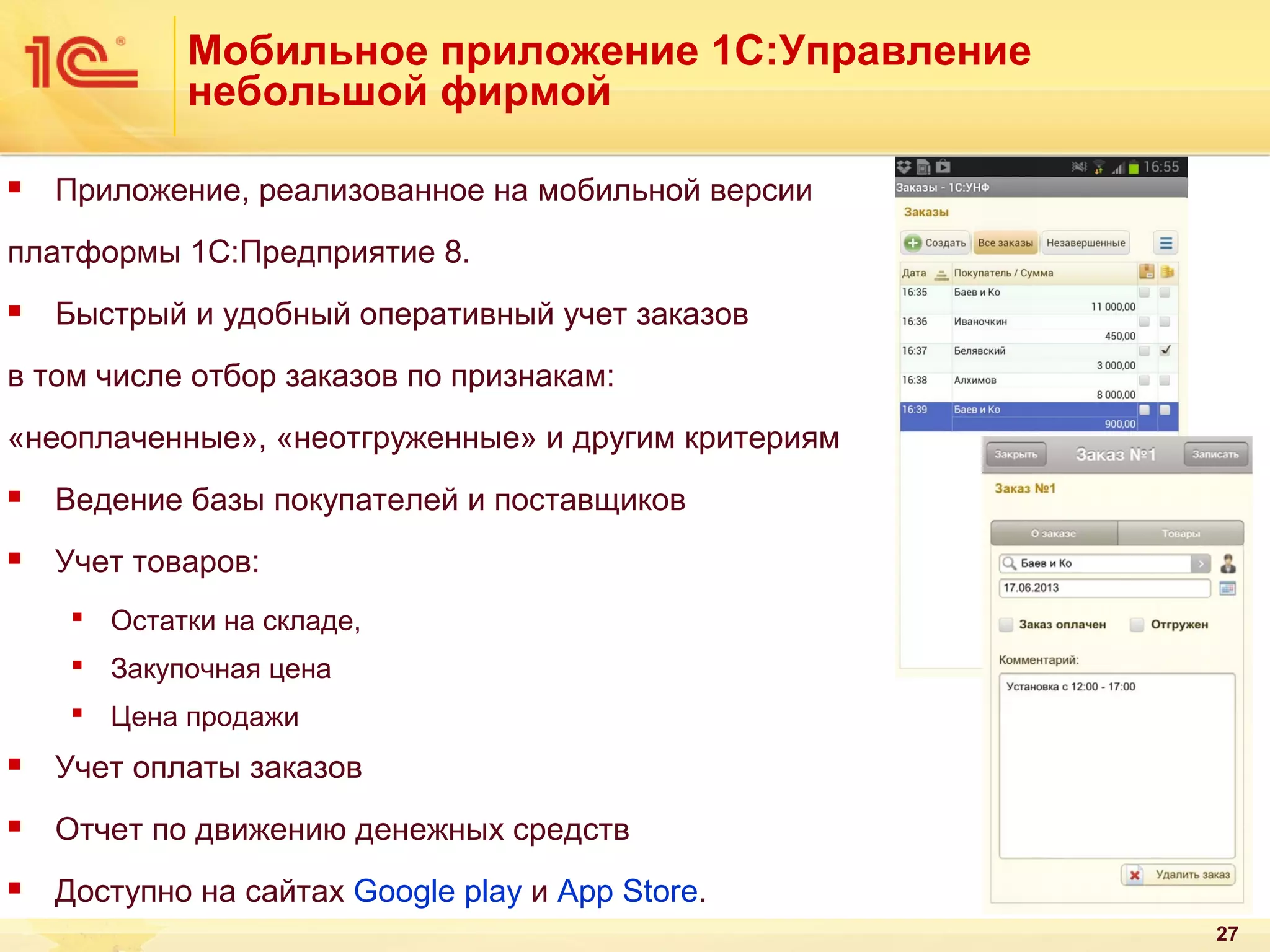Uncheck the paid checkbox for Белявский order
This screenshot has height=952, width=1270.
coord(1166,351)
